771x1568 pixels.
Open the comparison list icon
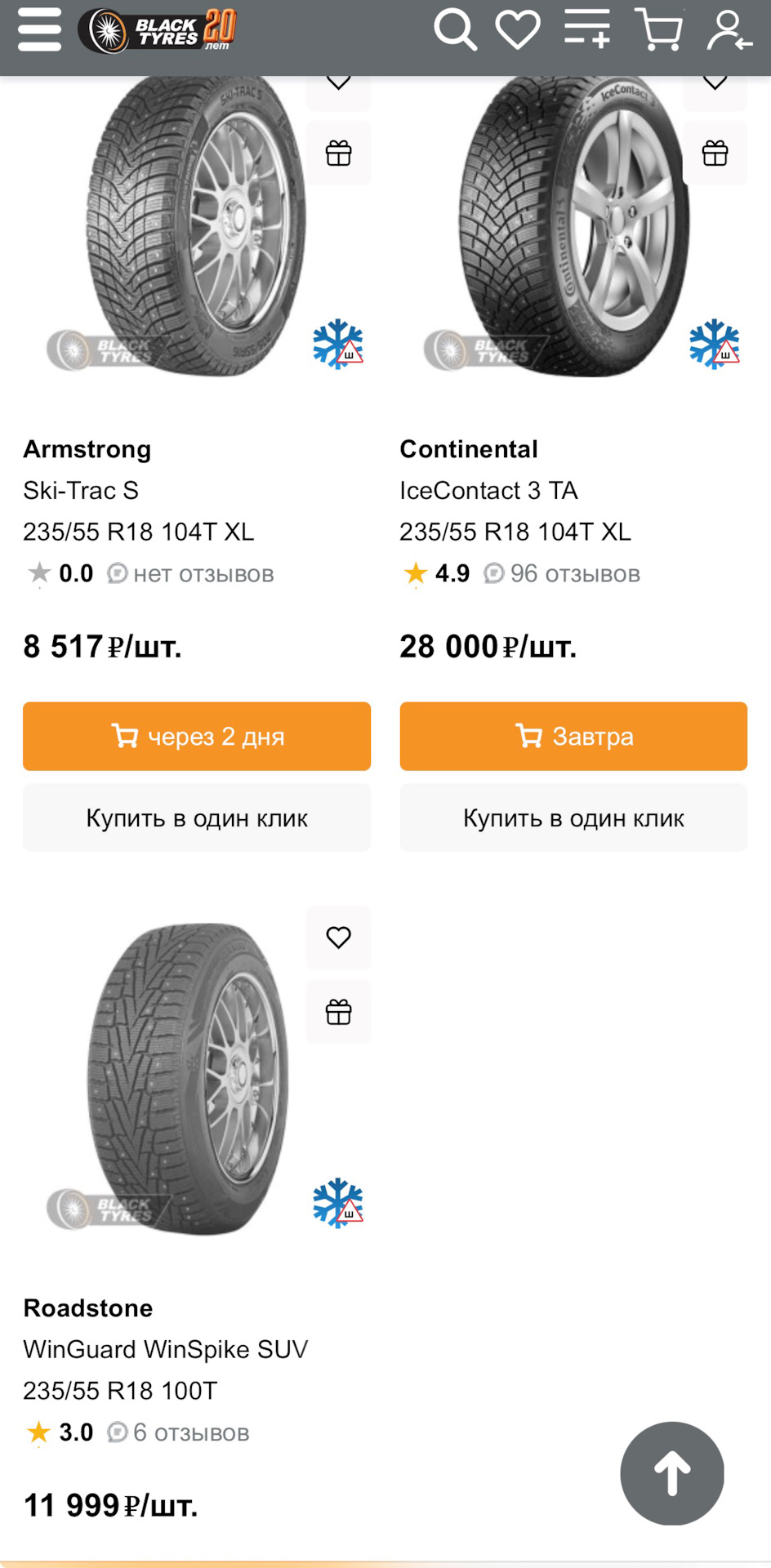tap(587, 29)
